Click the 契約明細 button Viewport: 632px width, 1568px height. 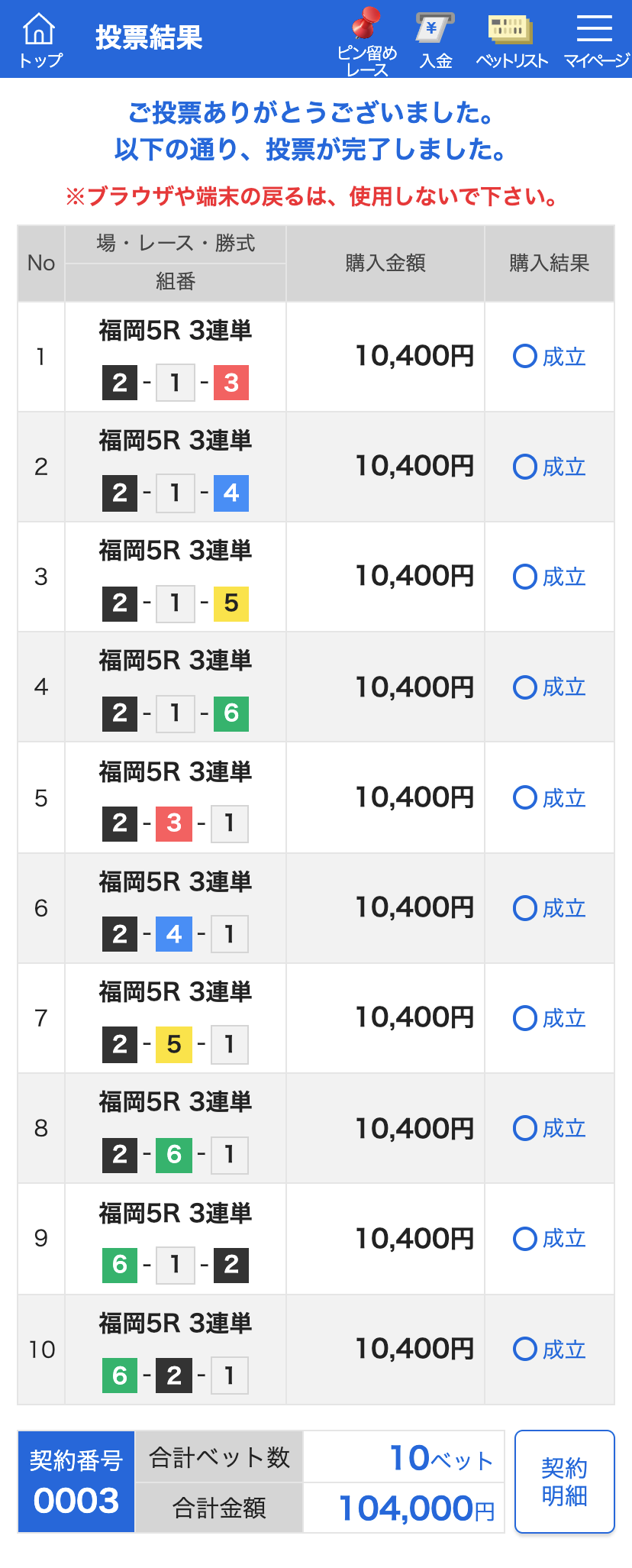point(564,1481)
